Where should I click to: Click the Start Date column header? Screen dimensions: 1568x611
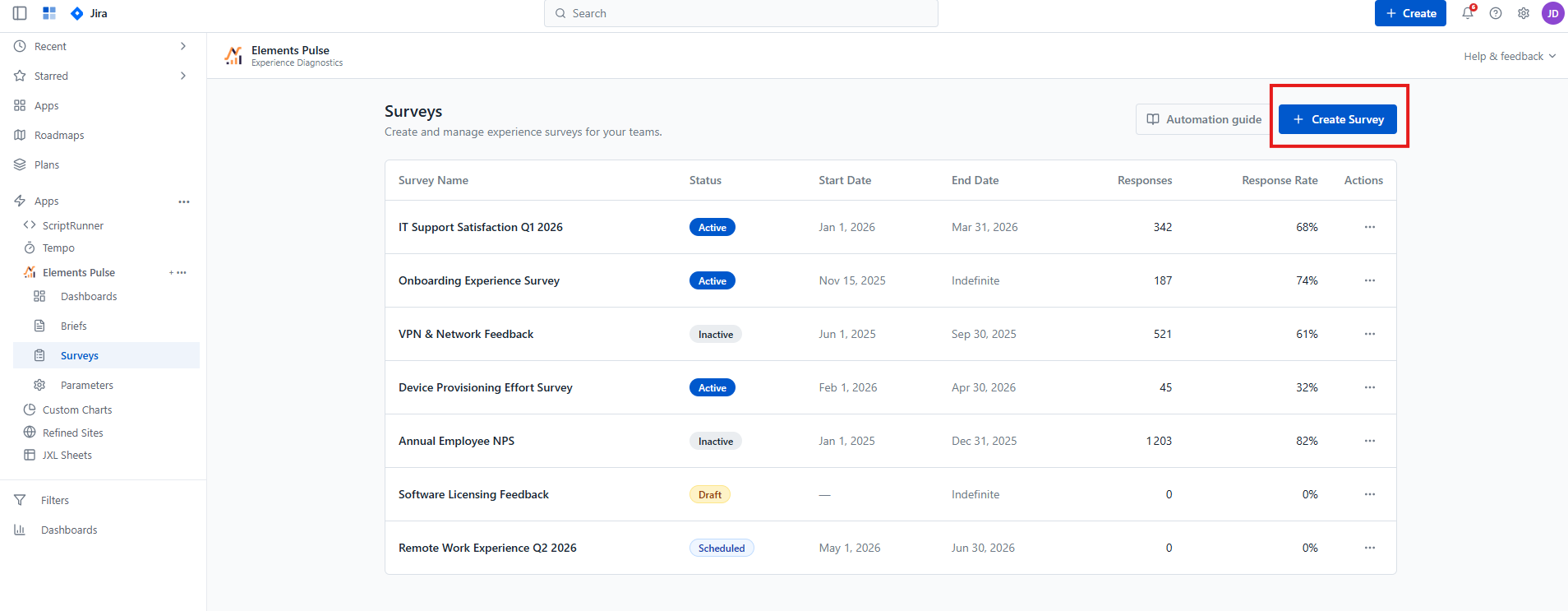point(845,180)
